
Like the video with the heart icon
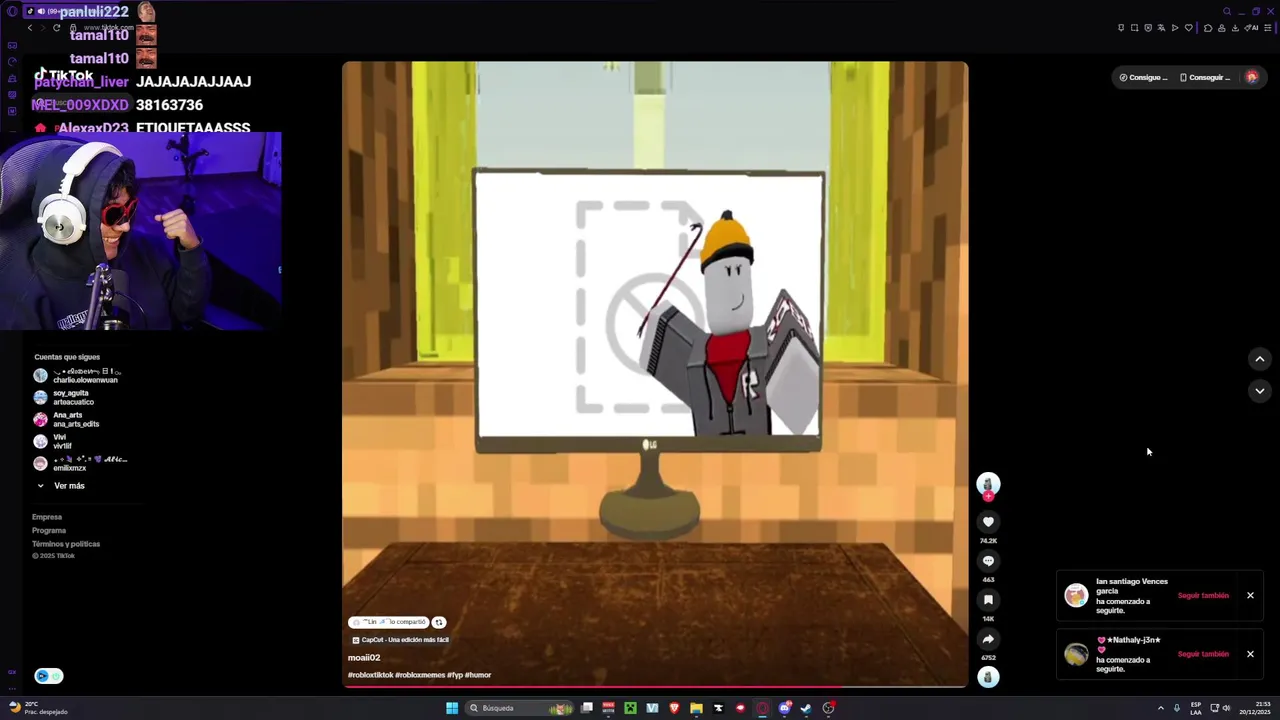(988, 522)
